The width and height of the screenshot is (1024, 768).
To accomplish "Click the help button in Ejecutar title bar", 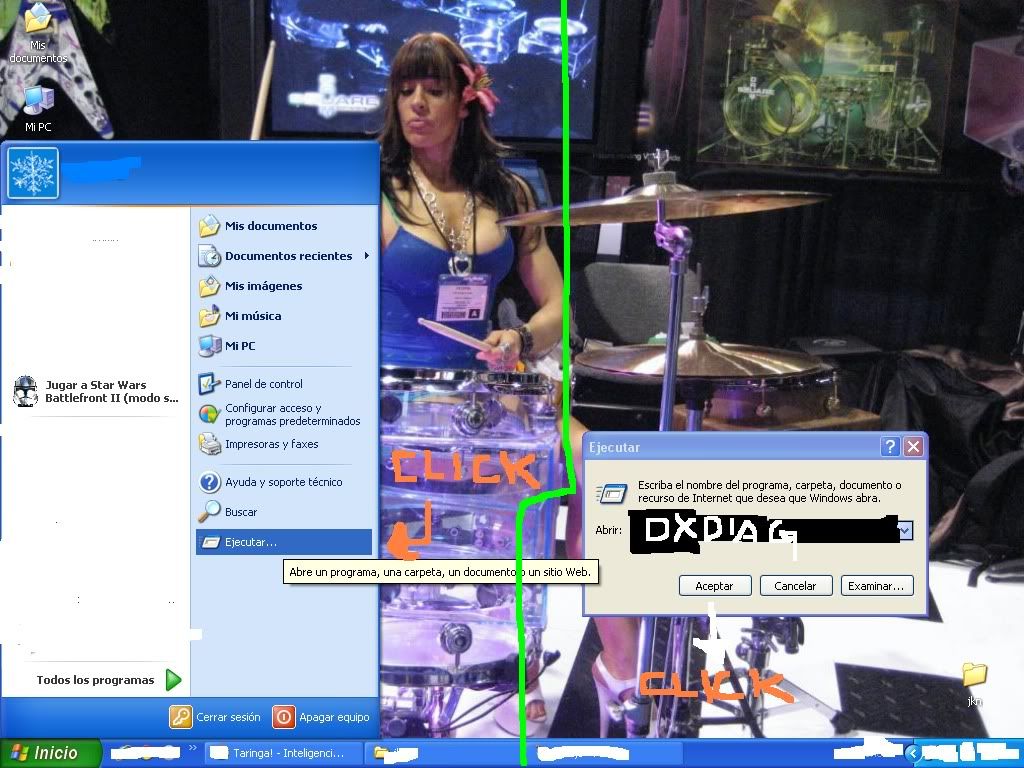I will pyautogui.click(x=890, y=447).
